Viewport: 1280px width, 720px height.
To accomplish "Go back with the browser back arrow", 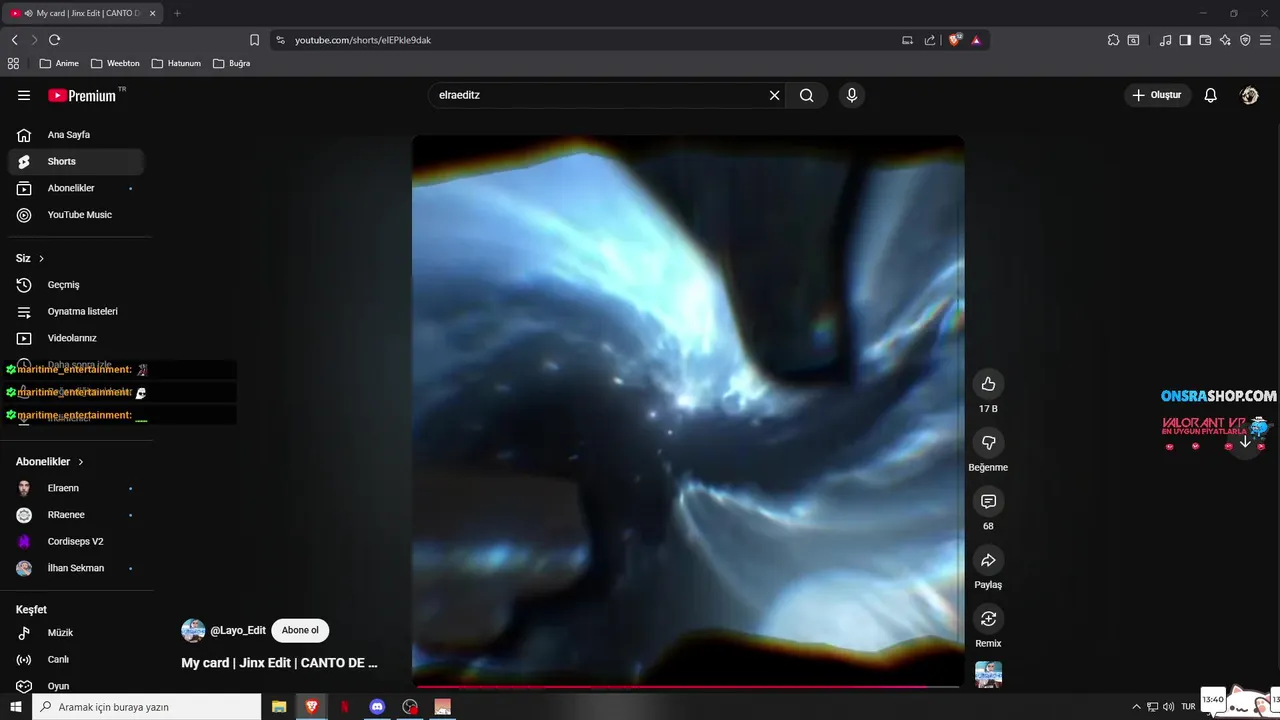I will click(14, 40).
